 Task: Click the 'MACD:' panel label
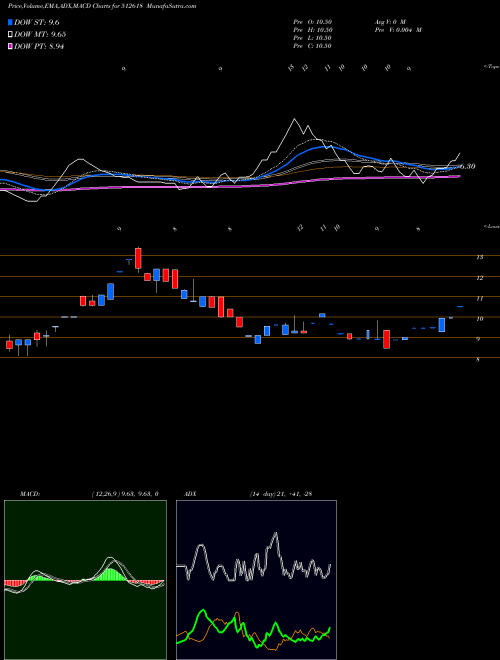[30, 494]
